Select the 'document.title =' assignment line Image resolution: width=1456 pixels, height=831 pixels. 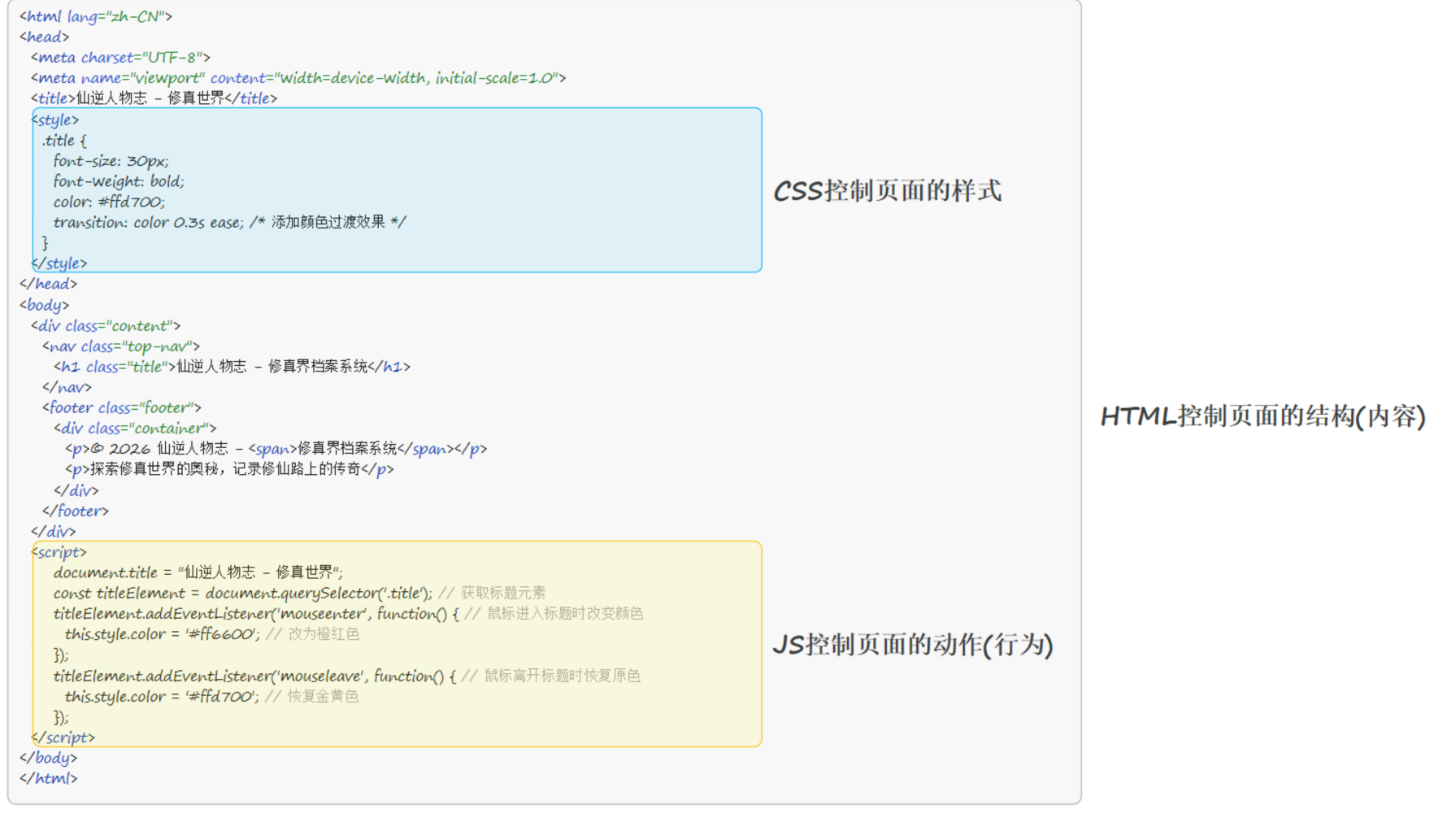198,572
